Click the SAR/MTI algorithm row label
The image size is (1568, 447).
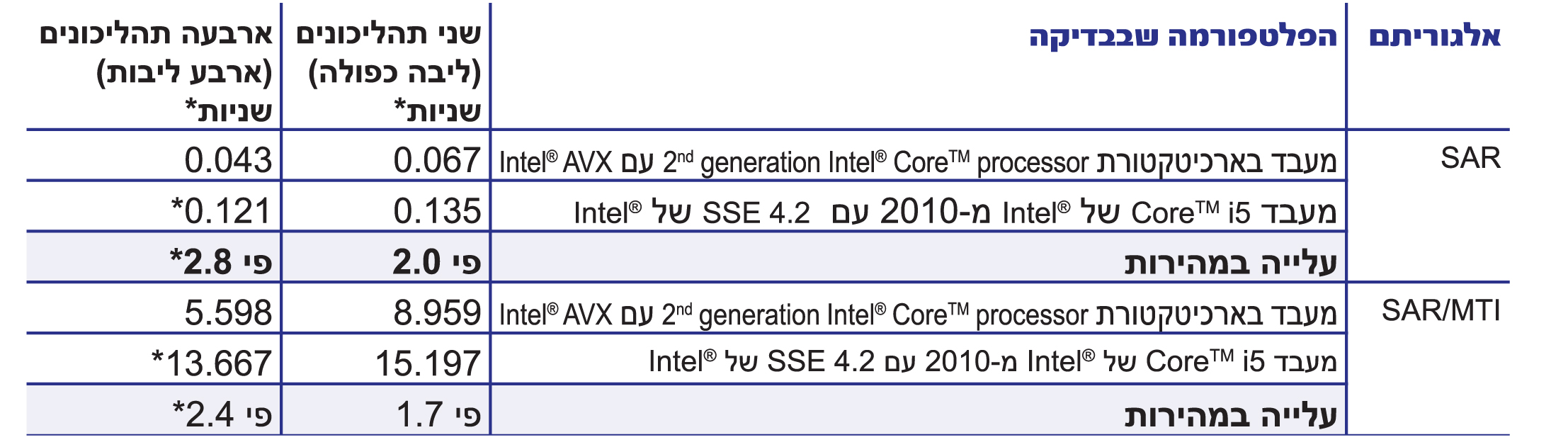tap(1441, 310)
